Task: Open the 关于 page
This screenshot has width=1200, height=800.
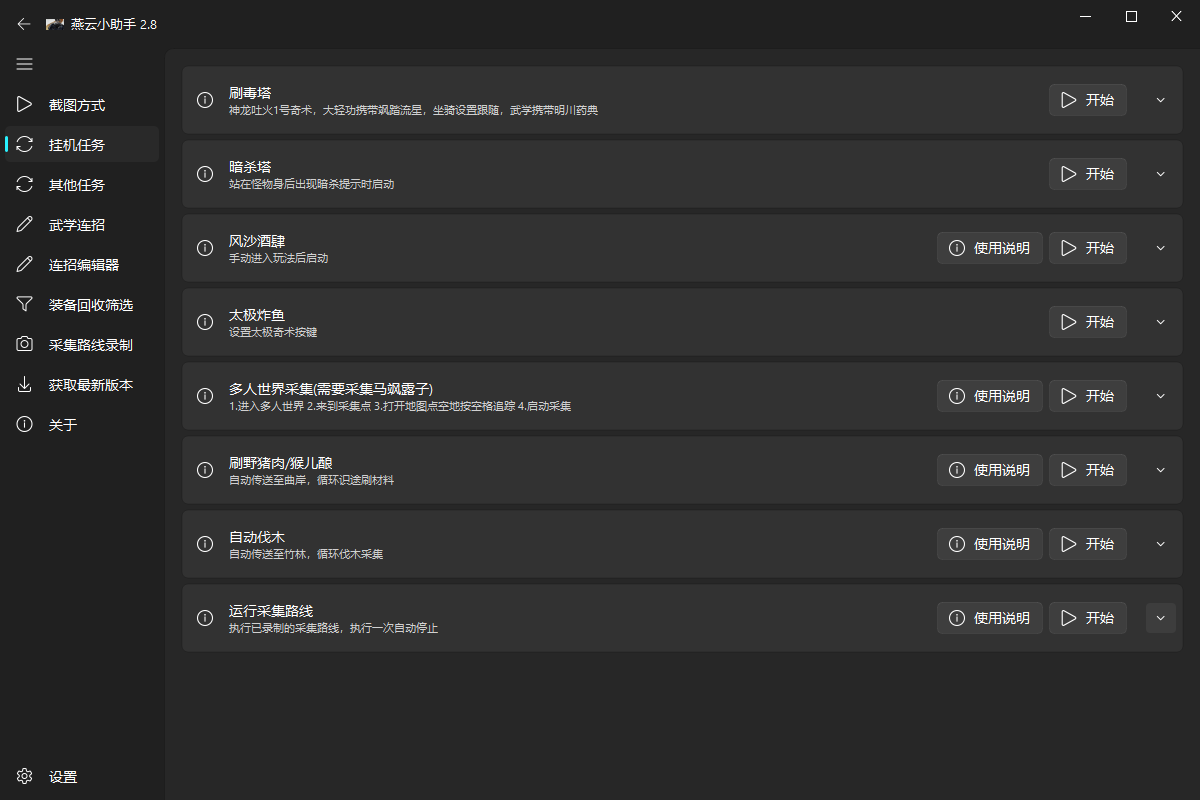Action: point(82,425)
